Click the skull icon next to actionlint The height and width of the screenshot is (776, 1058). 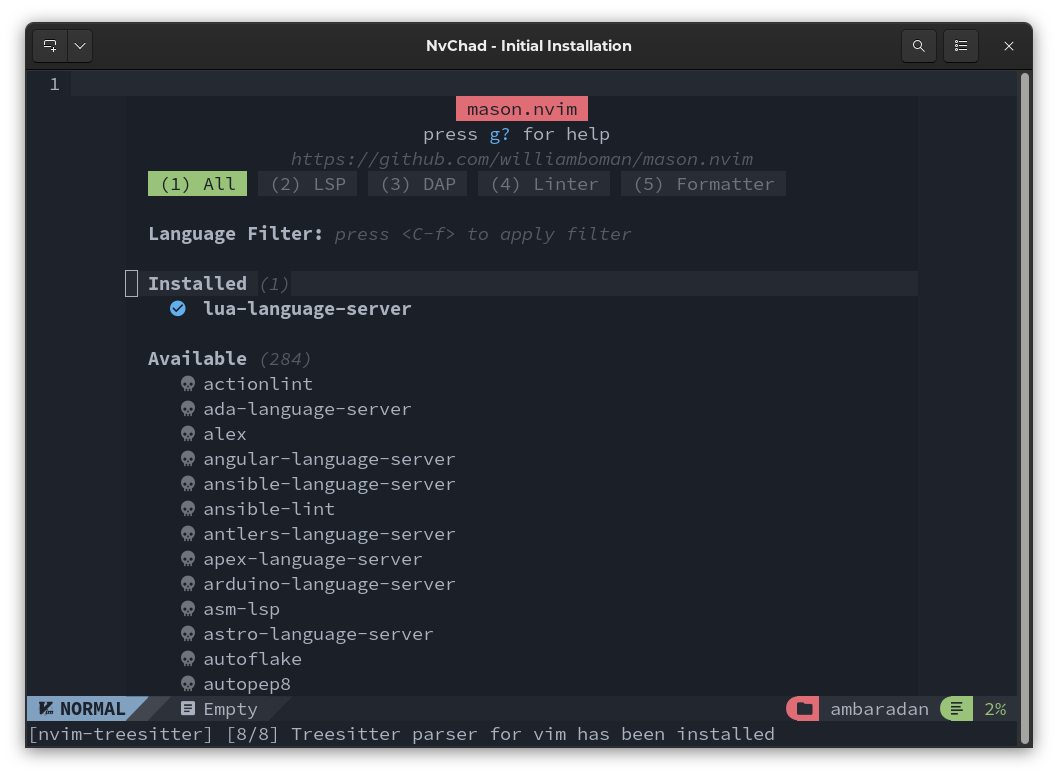[x=188, y=384]
